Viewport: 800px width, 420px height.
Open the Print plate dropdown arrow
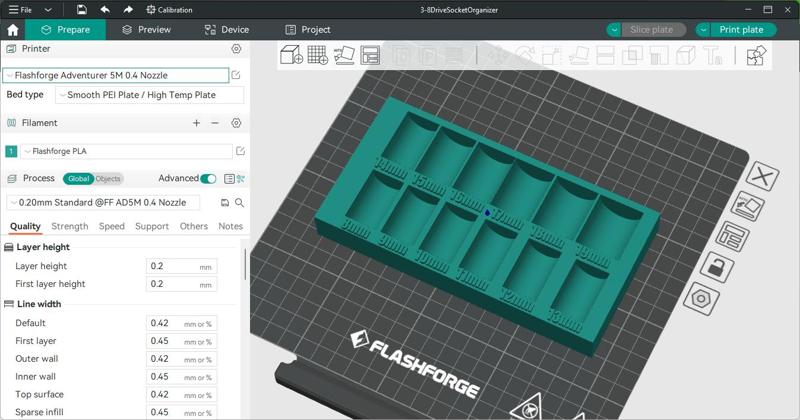point(703,30)
